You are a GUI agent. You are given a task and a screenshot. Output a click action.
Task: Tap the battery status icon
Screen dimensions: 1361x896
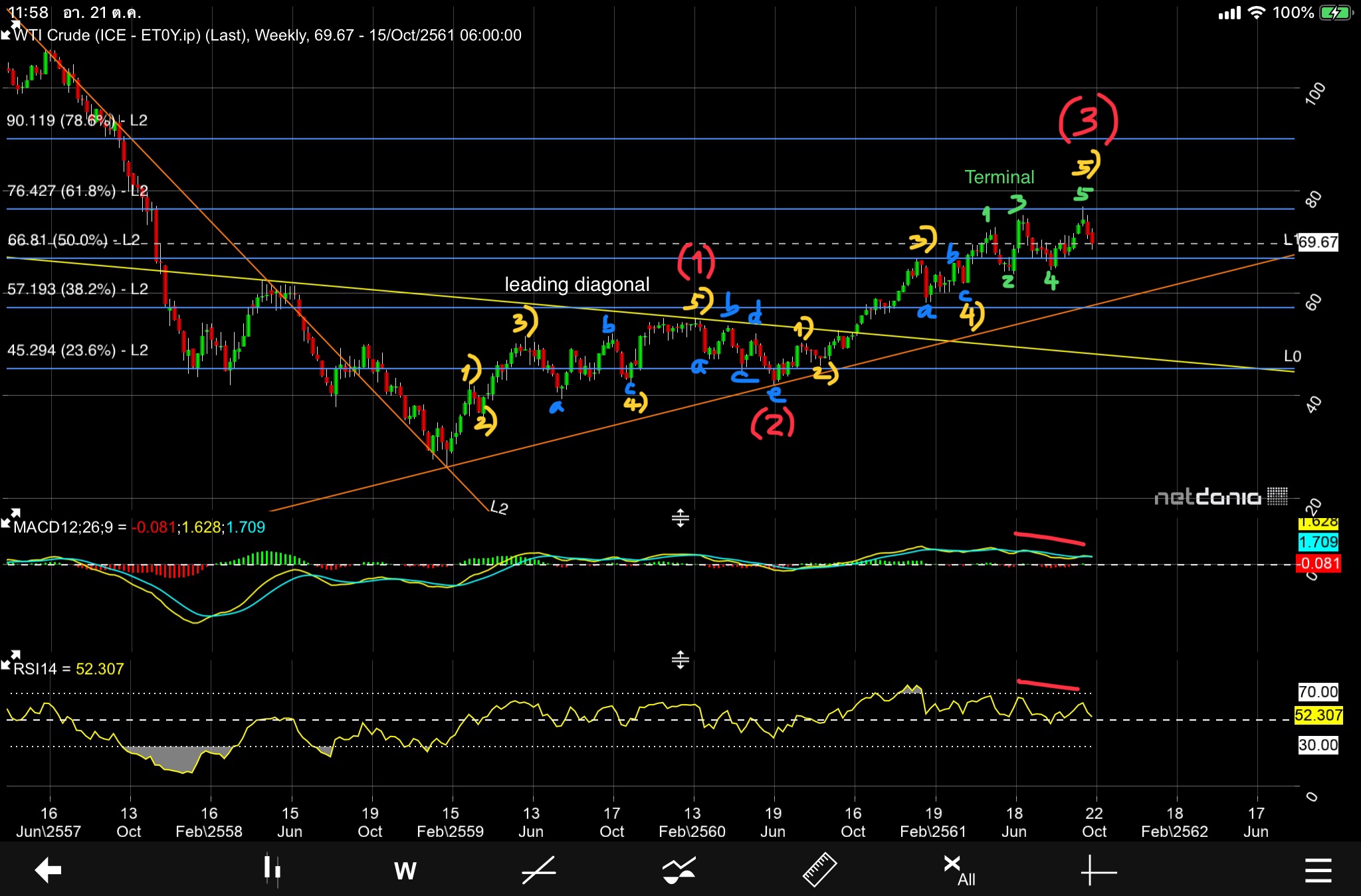1336,13
